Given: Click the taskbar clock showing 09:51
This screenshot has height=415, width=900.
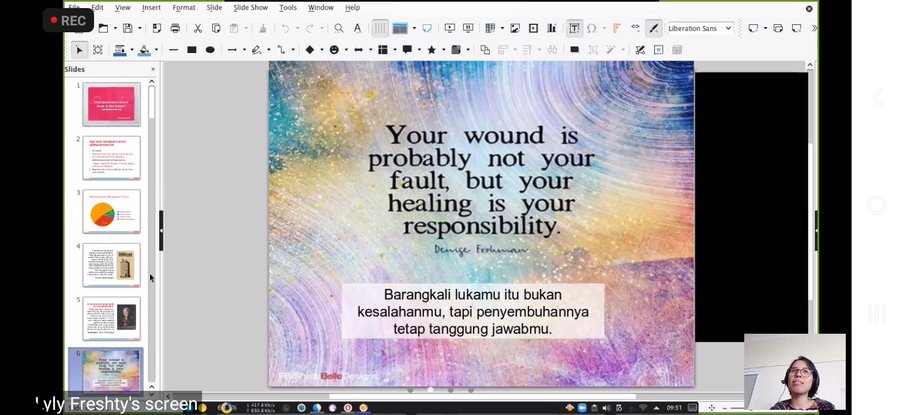Looking at the screenshot, I should coord(674,408).
